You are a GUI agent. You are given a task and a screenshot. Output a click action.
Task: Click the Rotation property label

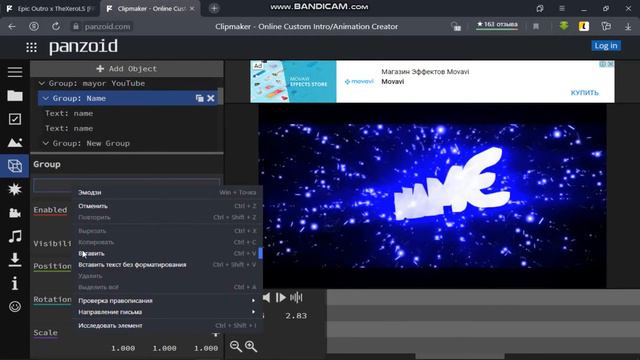(x=52, y=299)
